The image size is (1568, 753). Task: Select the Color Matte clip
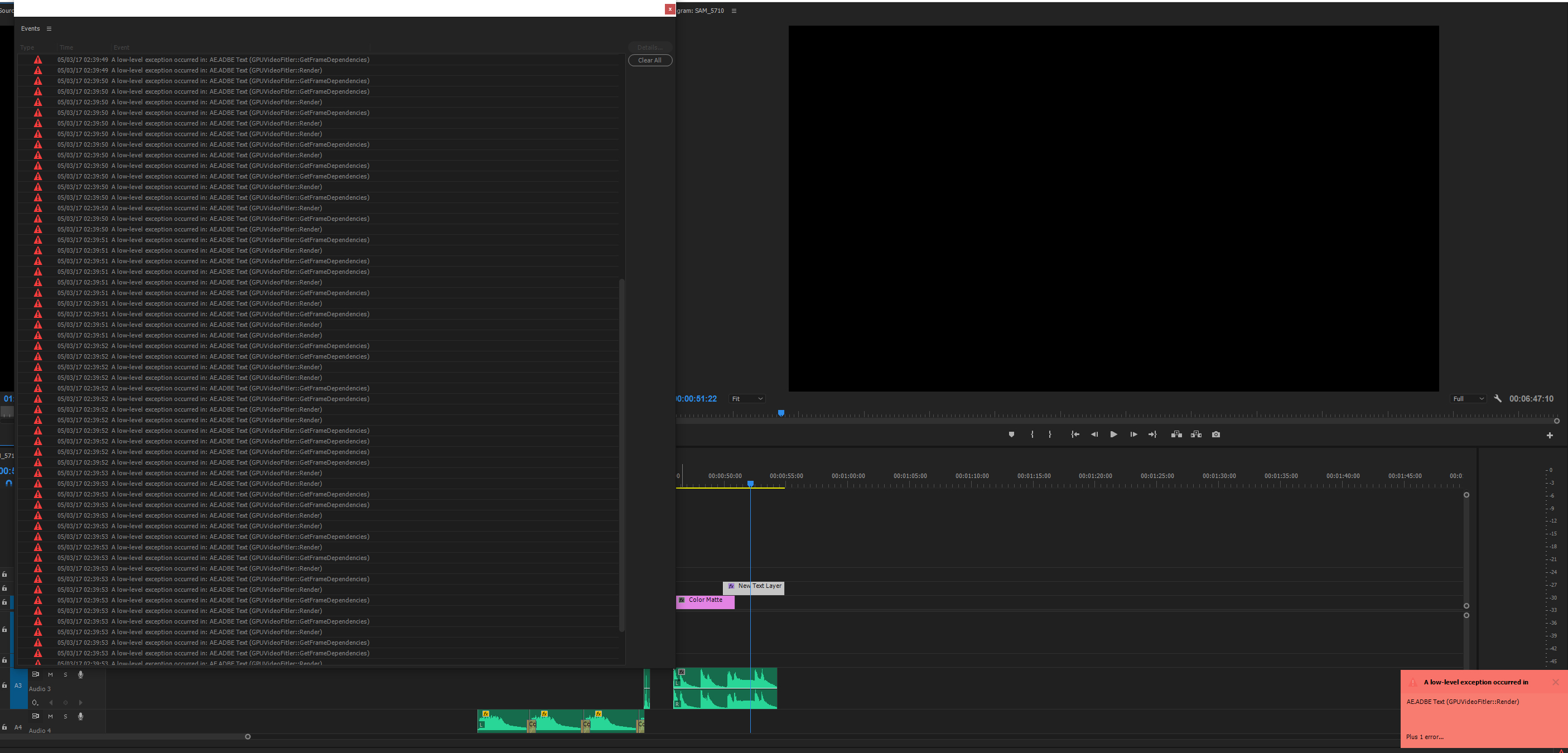(705, 601)
